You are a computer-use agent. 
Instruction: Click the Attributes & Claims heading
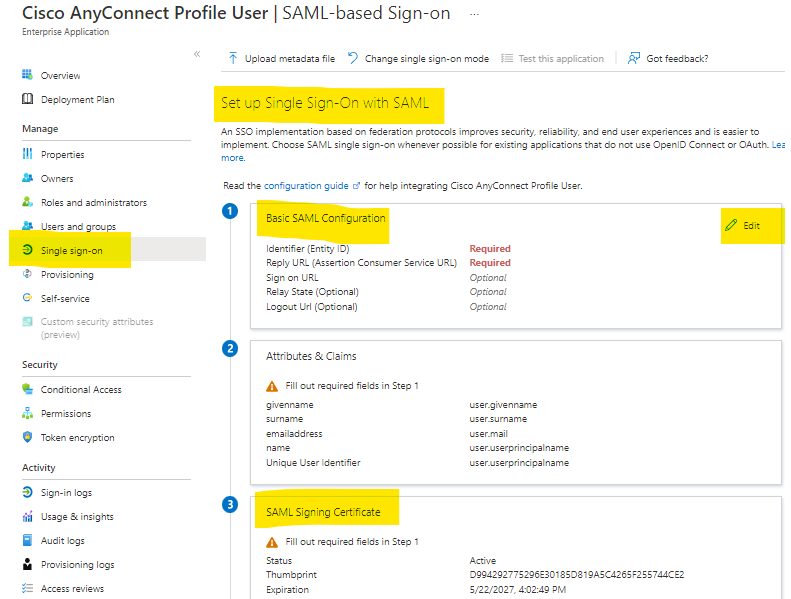[311, 356]
